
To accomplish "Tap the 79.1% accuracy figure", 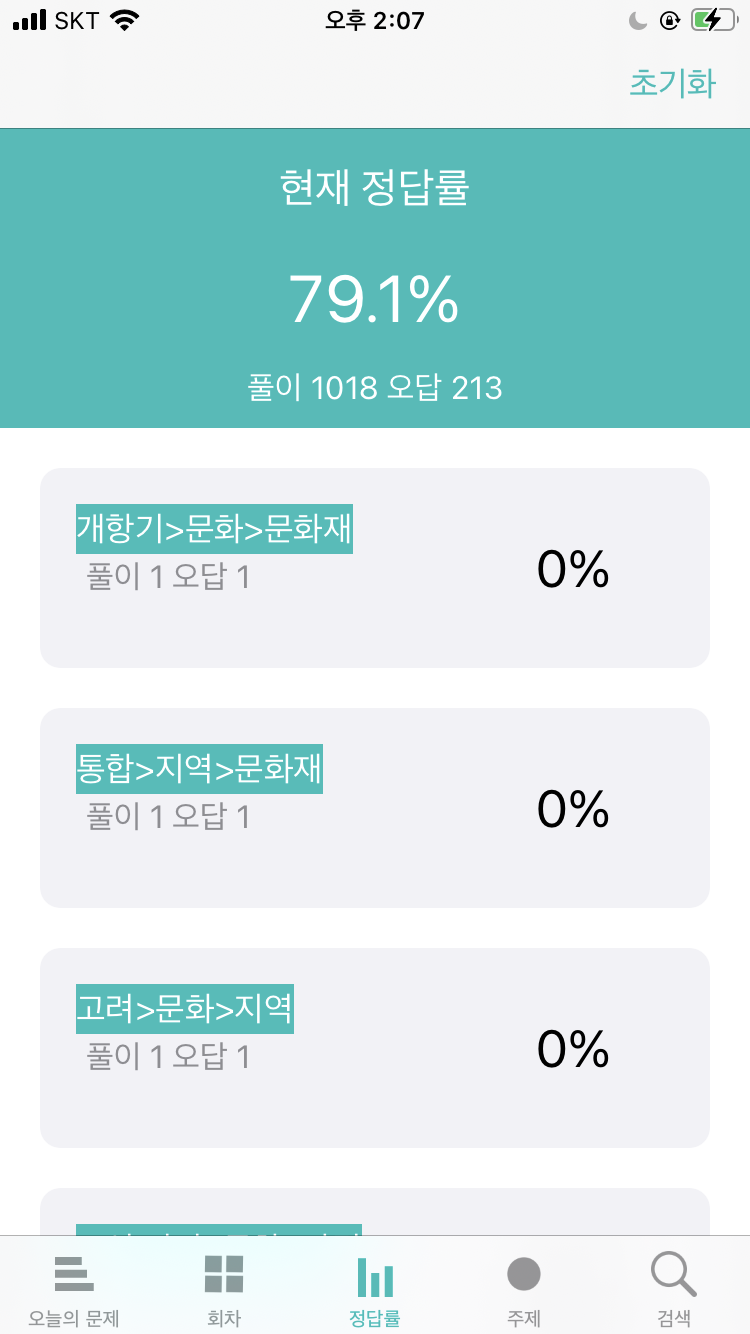I will pos(374,298).
